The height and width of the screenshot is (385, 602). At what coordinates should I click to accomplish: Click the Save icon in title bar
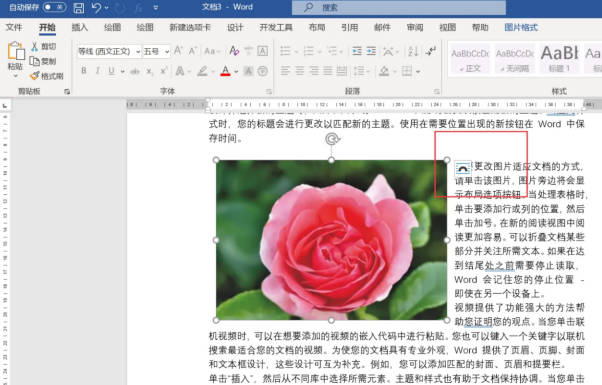(78, 8)
